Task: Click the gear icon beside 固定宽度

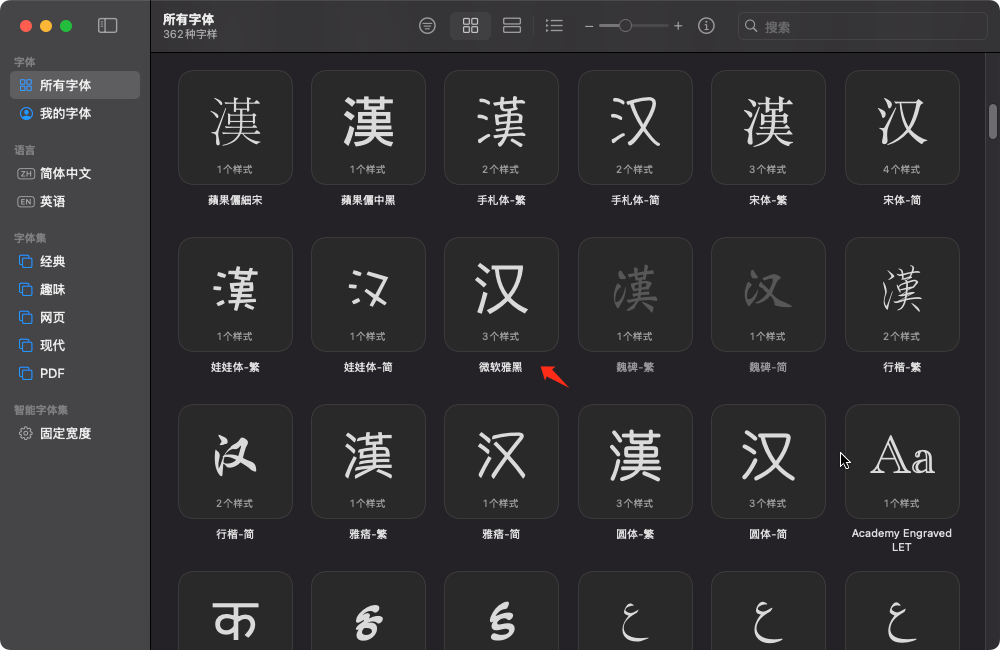Action: 26,433
